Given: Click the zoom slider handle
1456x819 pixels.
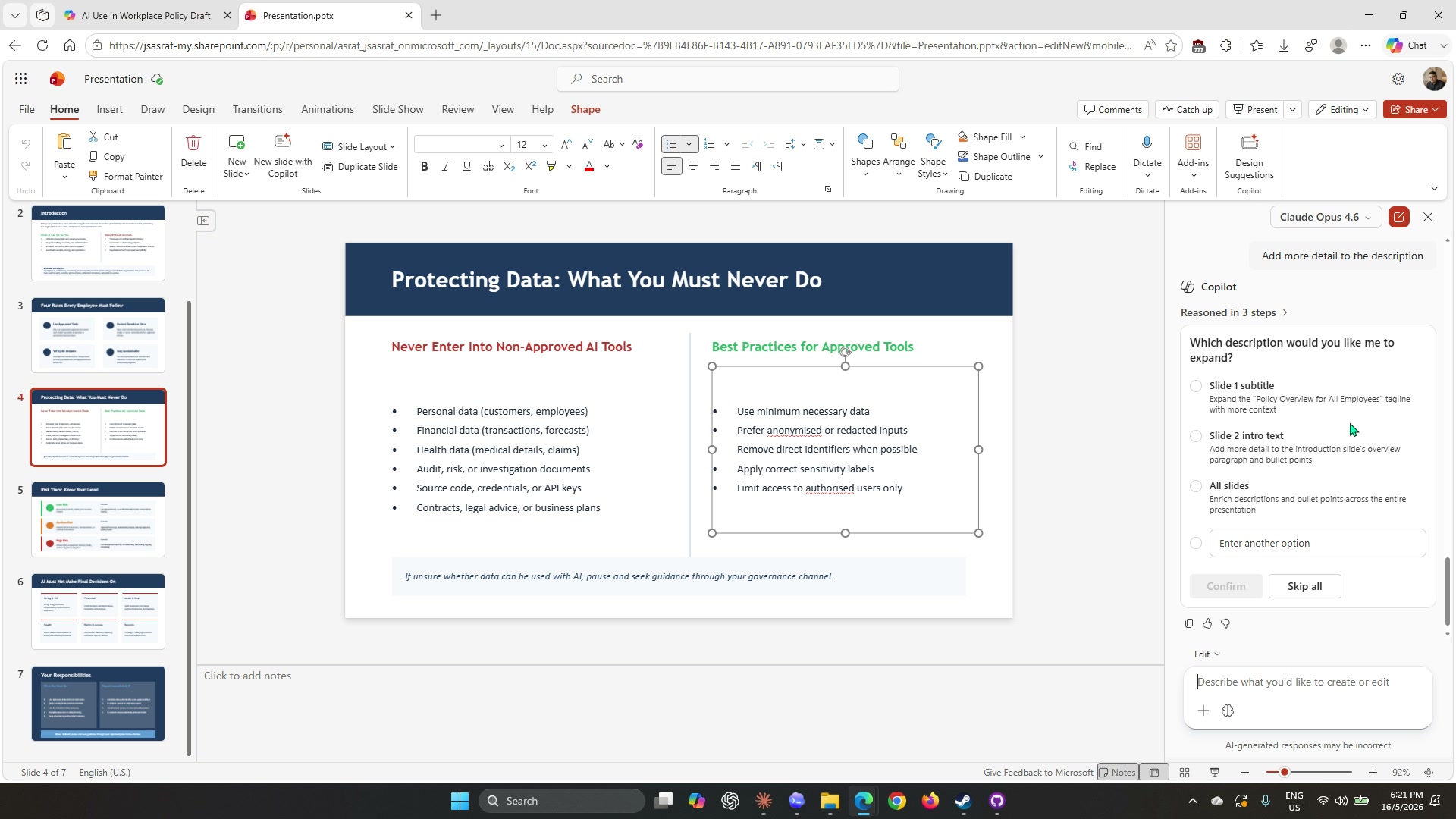Looking at the screenshot, I should click(x=1285, y=773).
